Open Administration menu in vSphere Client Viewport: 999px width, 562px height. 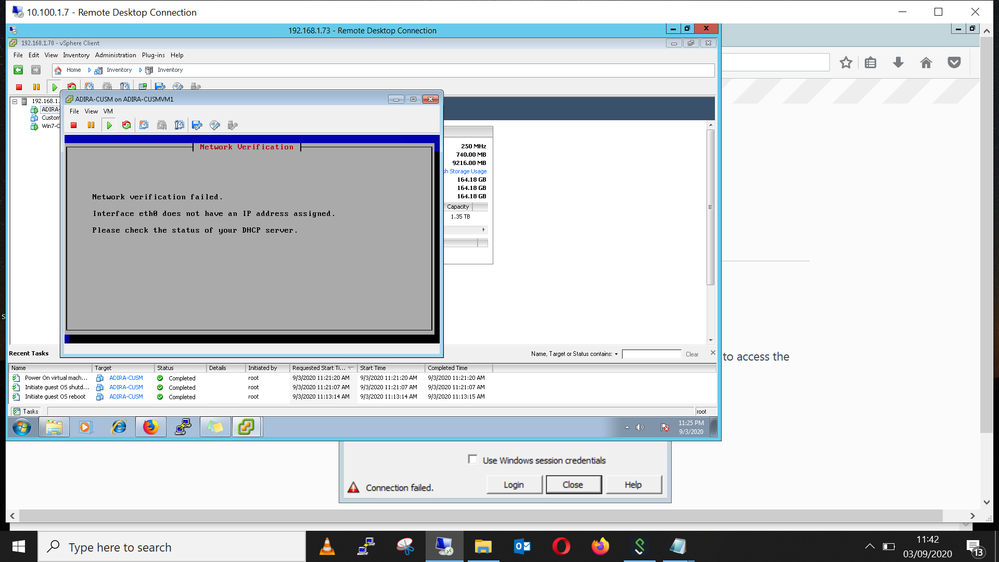[115, 55]
